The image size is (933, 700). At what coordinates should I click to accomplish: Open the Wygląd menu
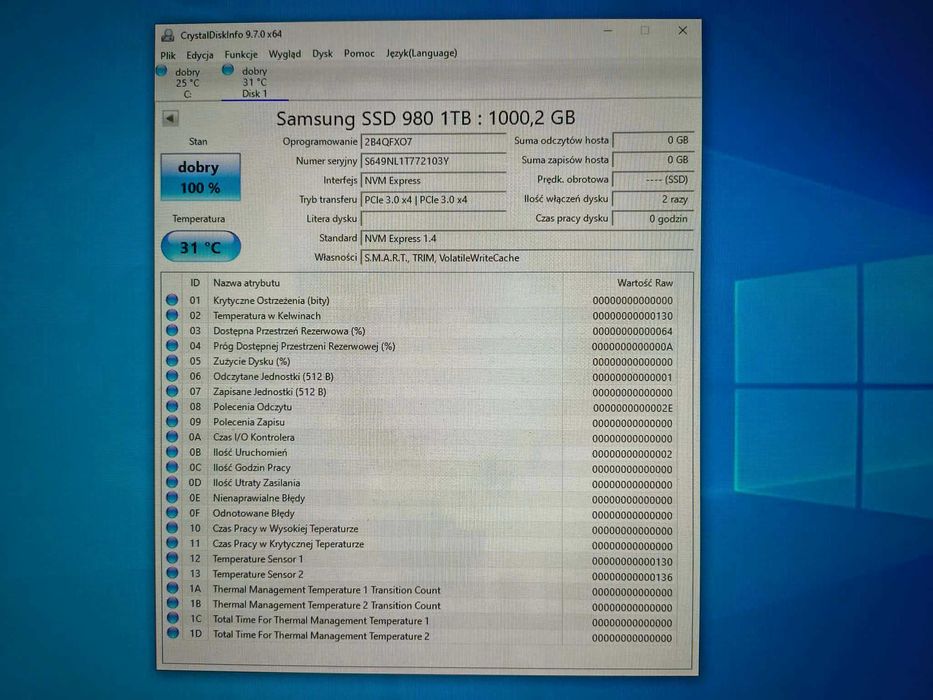coord(284,54)
